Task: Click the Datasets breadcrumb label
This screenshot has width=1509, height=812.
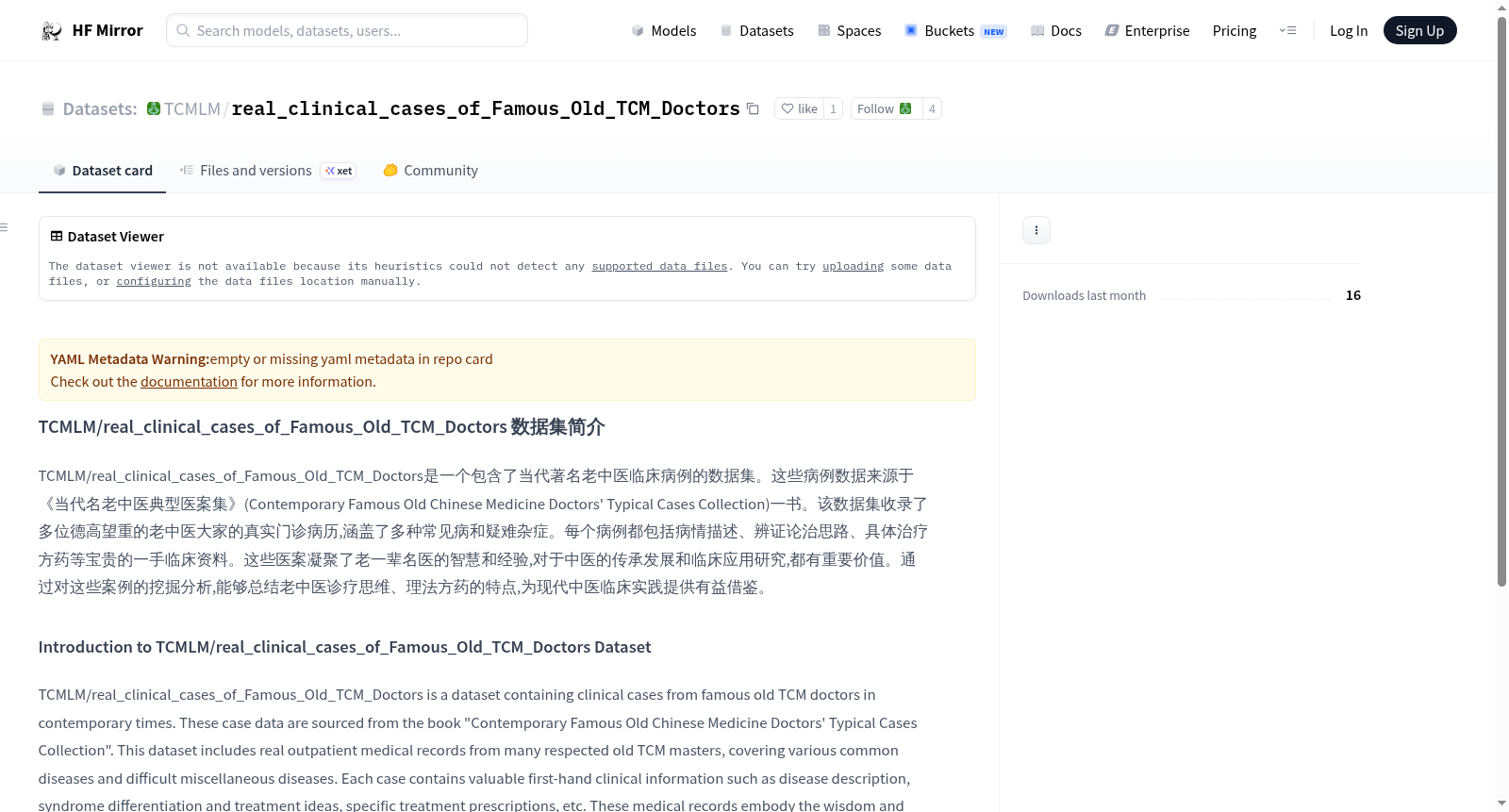Action: [x=100, y=109]
